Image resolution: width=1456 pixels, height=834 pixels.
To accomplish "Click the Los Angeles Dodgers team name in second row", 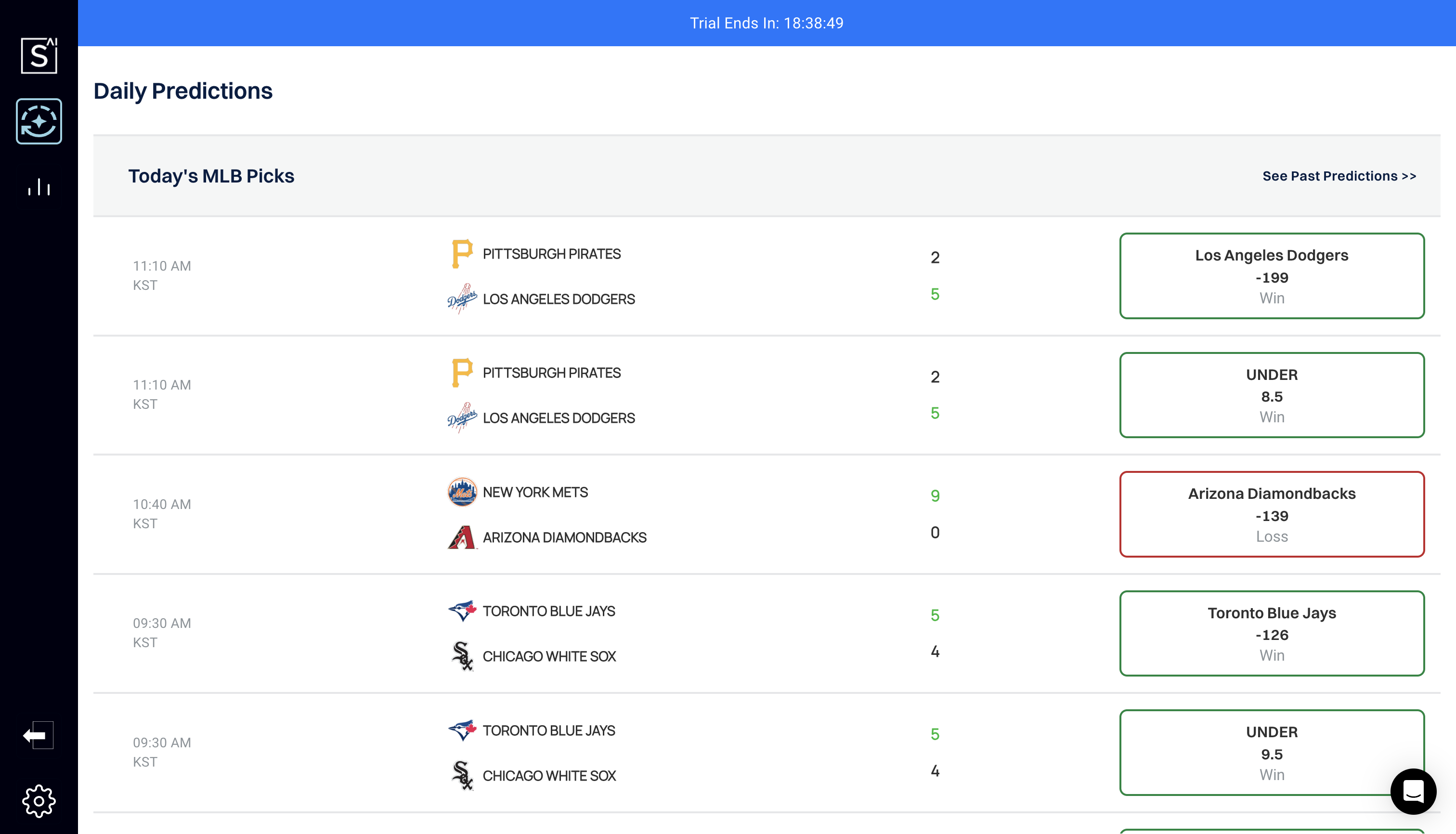I will point(559,418).
